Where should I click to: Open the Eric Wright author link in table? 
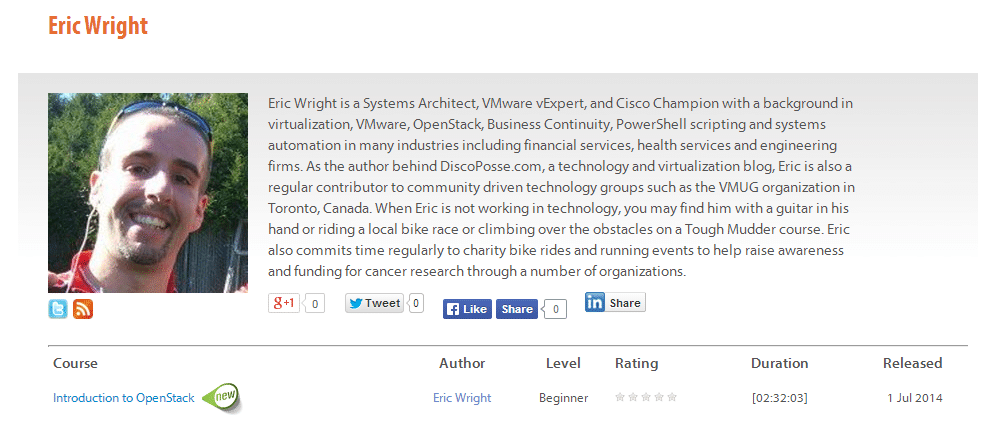[462, 398]
